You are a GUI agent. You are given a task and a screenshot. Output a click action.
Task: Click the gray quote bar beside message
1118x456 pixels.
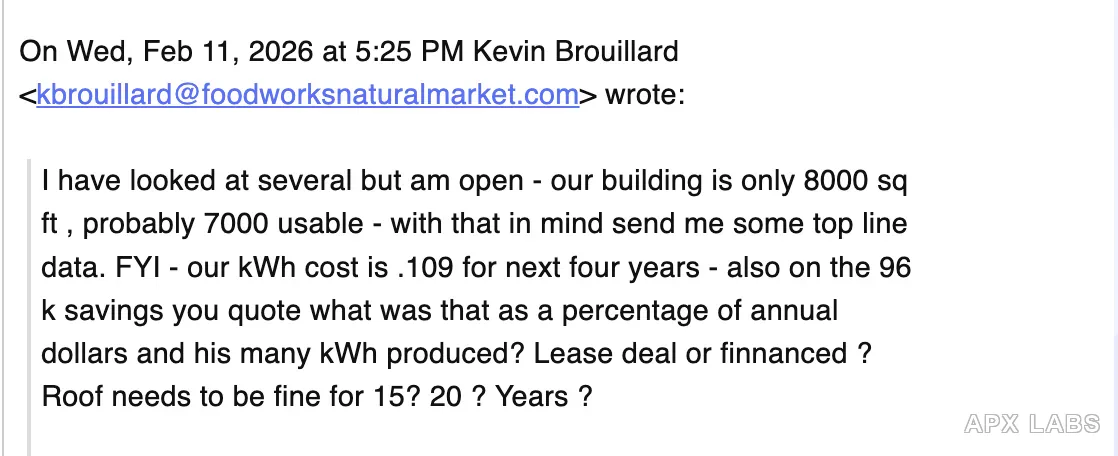point(30,306)
